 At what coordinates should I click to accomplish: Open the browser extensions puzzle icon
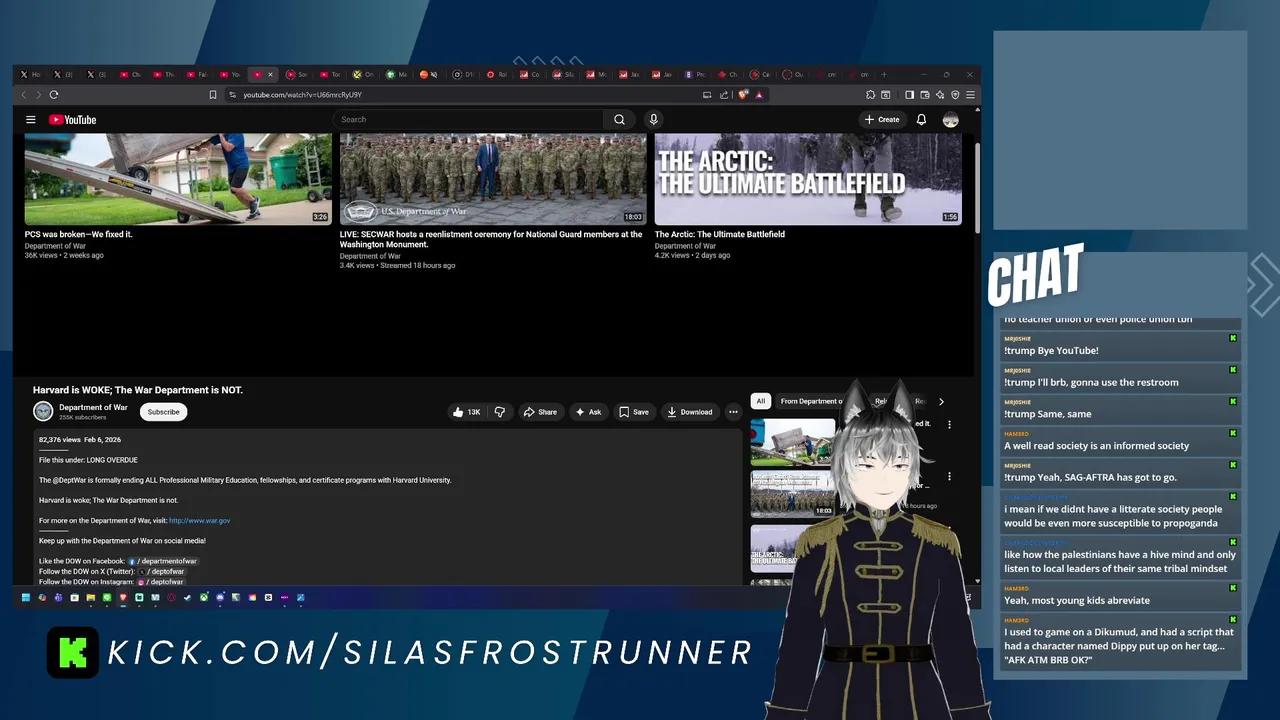[871, 95]
